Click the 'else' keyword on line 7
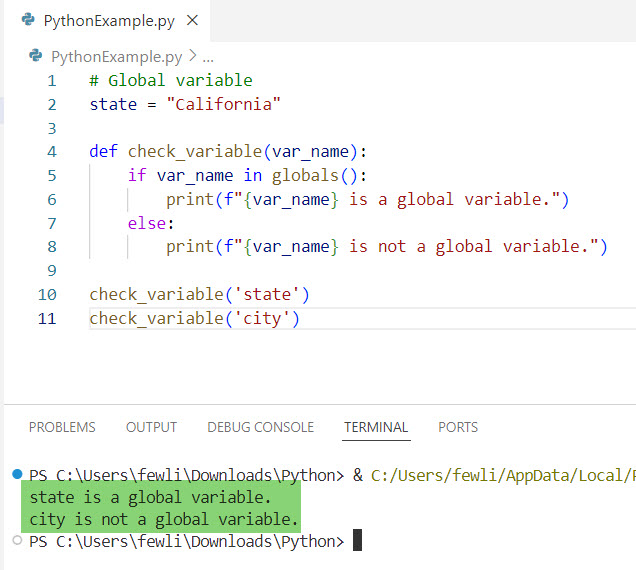This screenshot has width=636, height=570. click(x=147, y=223)
